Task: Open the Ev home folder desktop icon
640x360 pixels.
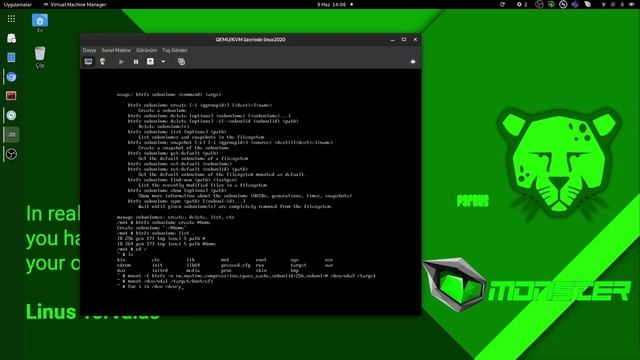Action: click(x=40, y=23)
